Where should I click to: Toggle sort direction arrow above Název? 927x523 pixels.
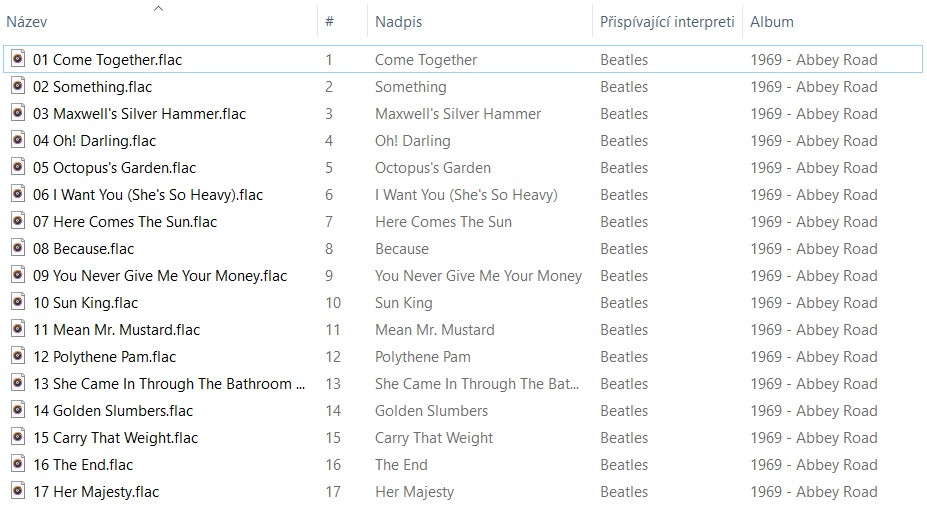pos(158,8)
